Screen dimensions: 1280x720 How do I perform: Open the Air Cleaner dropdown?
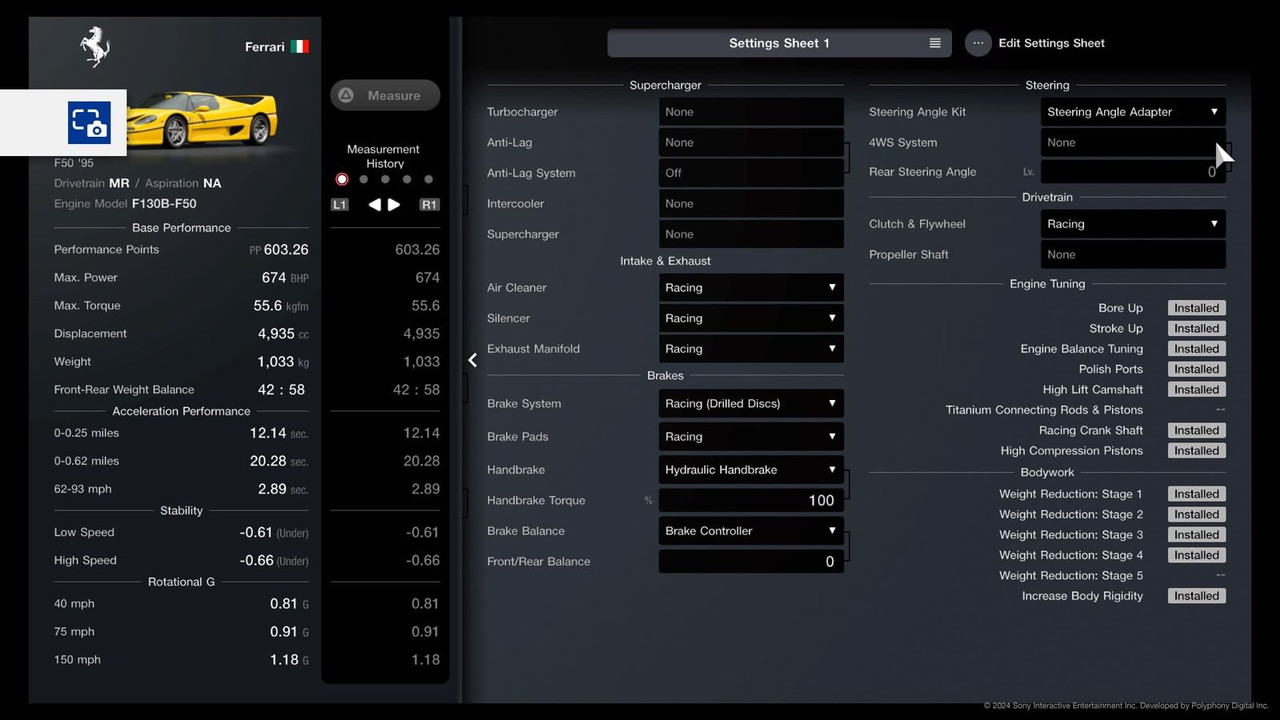(751, 288)
